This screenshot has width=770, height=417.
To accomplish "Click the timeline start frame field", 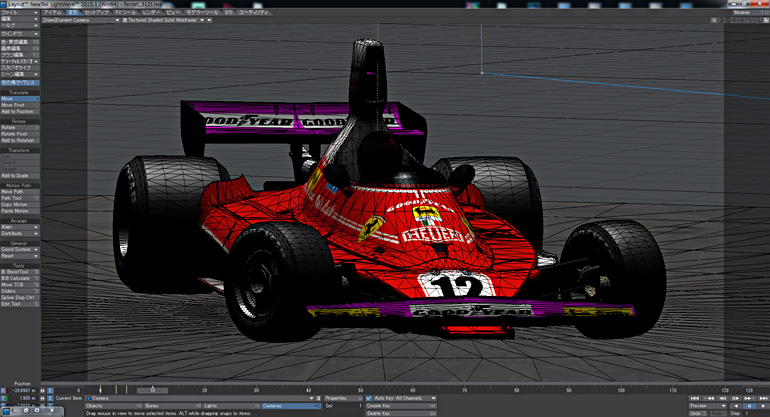I will (x=68, y=391).
